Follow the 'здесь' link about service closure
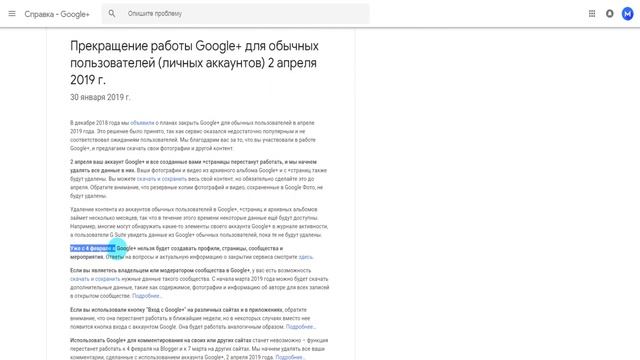 (305, 257)
